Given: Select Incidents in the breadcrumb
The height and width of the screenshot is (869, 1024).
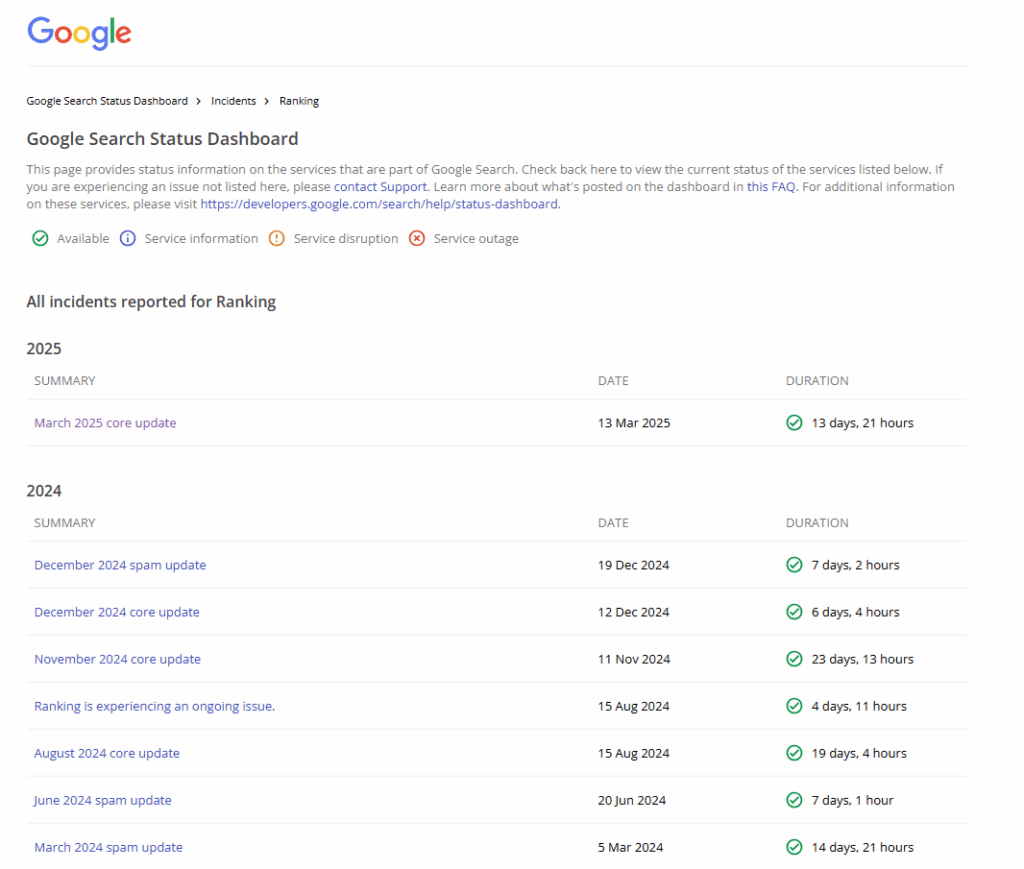Looking at the screenshot, I should click(x=233, y=101).
